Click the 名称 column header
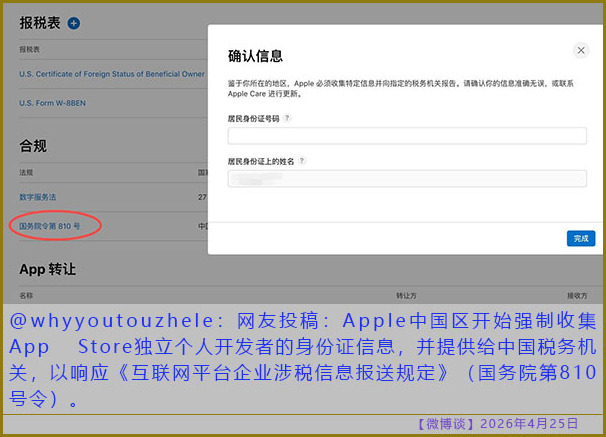606x437 pixels. click(27, 295)
